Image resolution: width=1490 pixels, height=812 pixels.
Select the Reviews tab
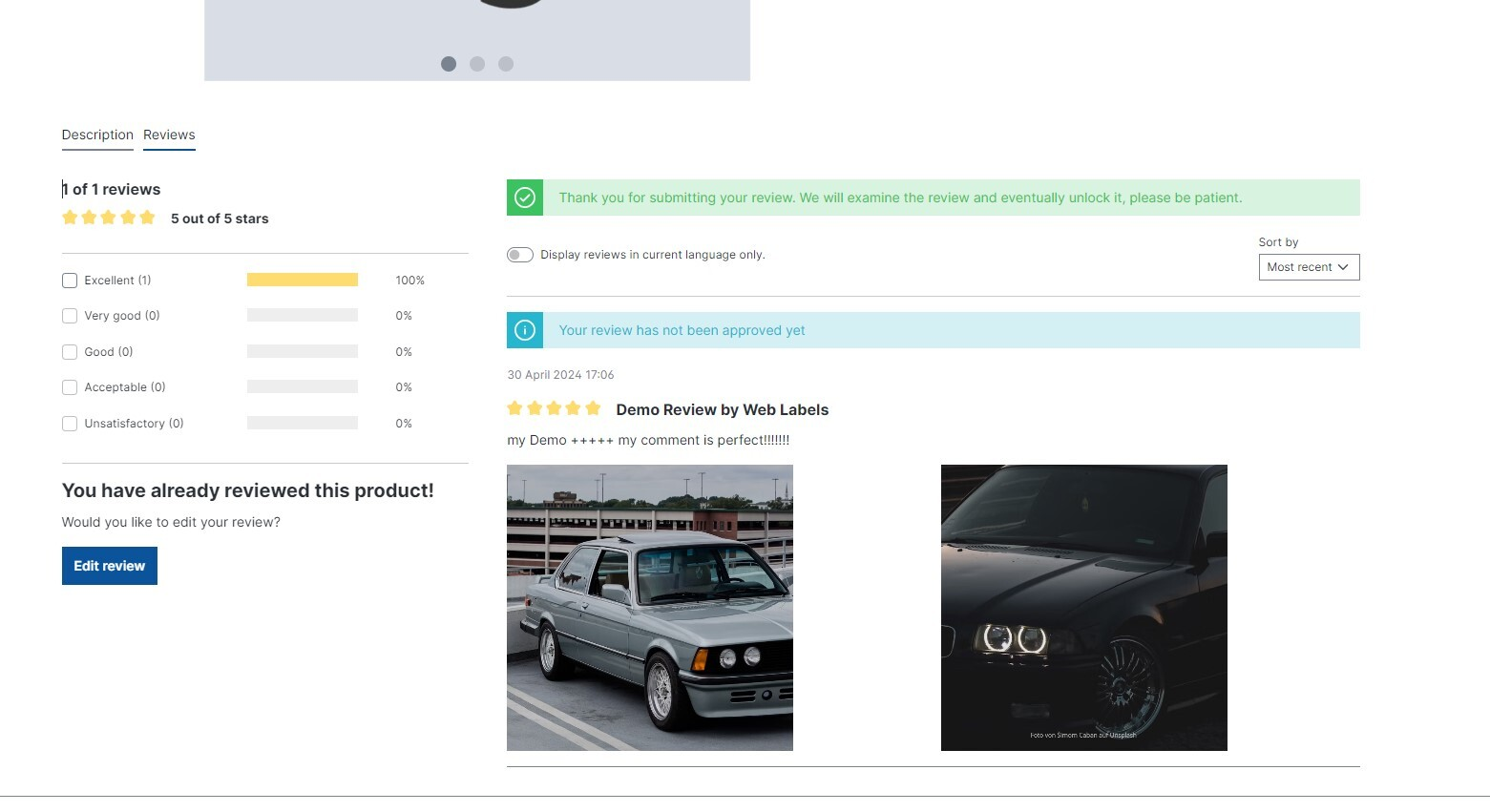click(x=169, y=135)
